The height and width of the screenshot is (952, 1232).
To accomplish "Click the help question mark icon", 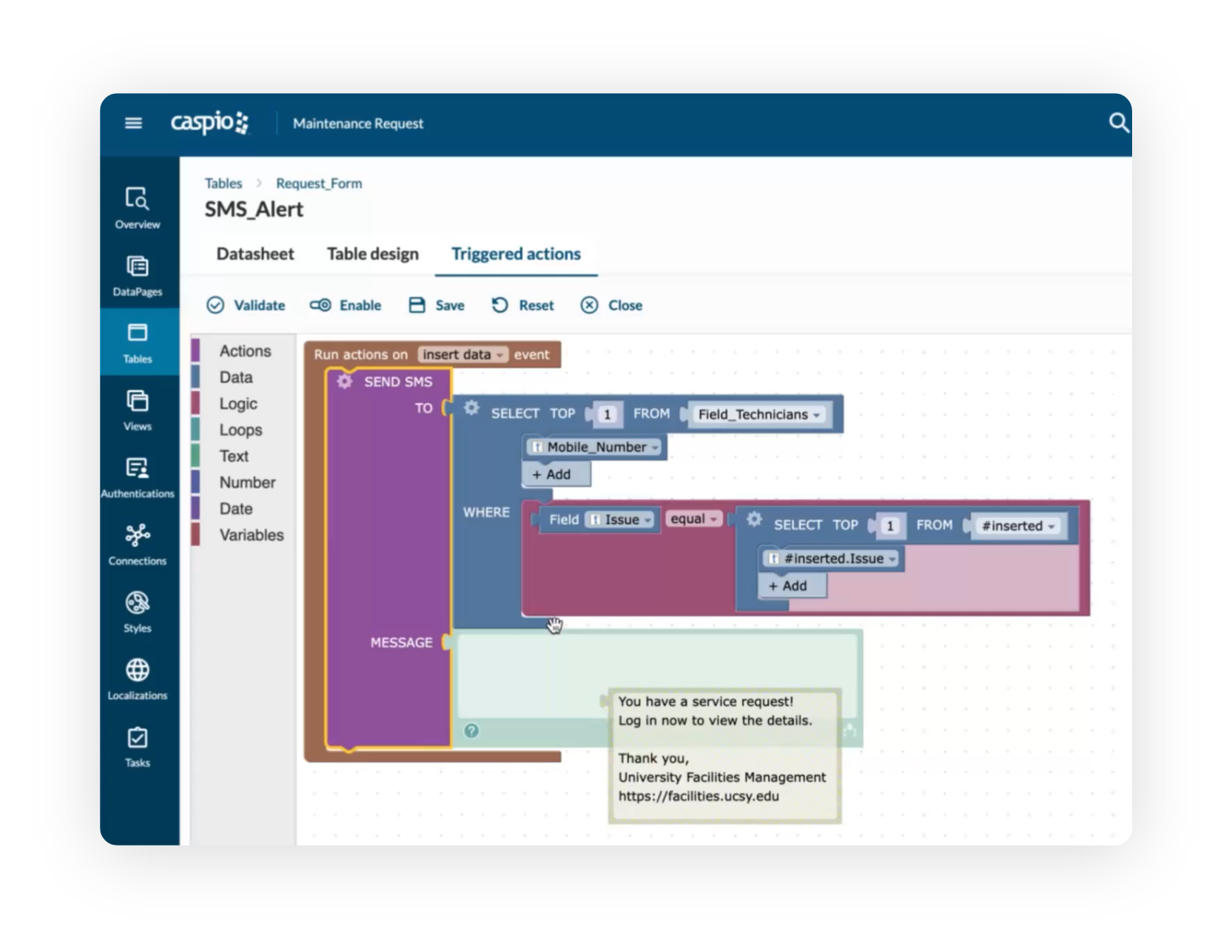I will [471, 731].
